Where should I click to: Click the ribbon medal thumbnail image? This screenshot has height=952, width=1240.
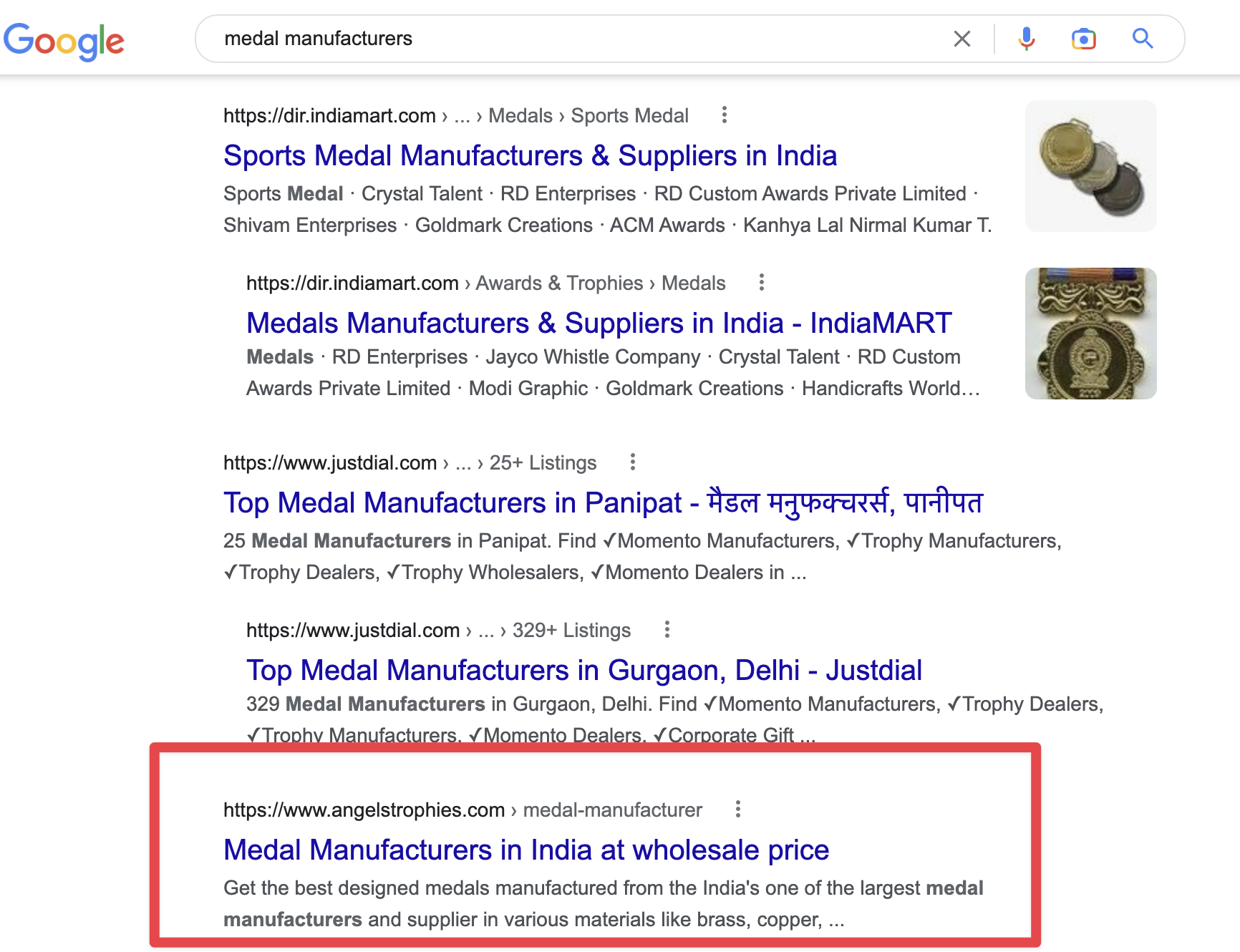(x=1090, y=334)
